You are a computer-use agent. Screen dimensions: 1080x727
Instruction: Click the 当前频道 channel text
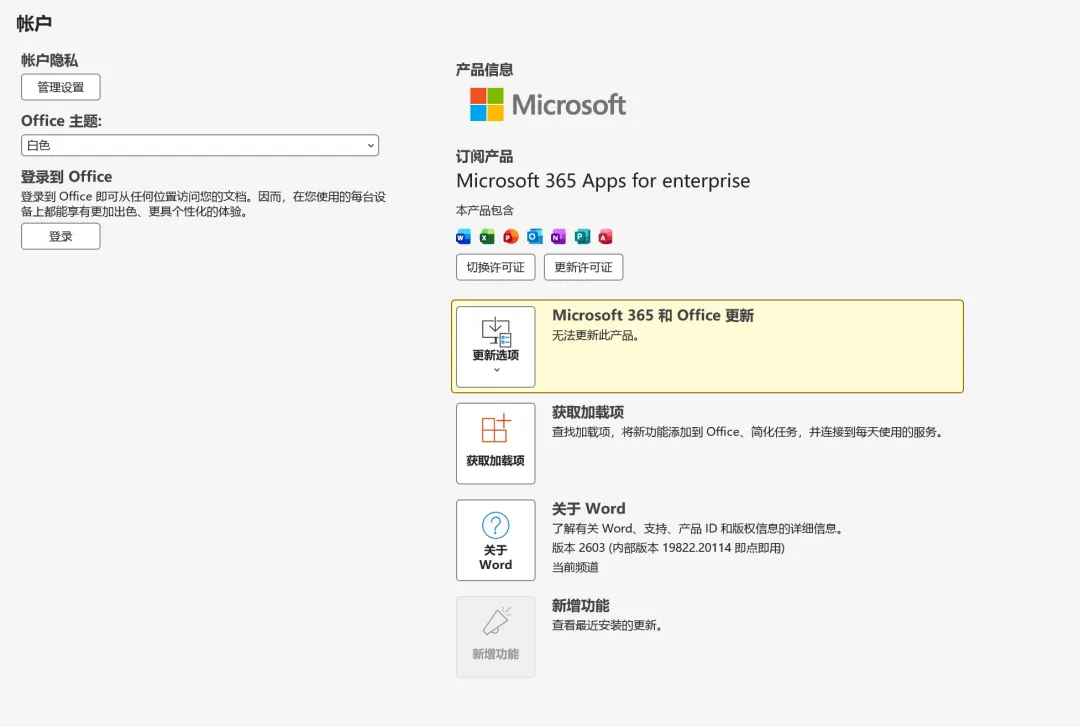(x=575, y=567)
